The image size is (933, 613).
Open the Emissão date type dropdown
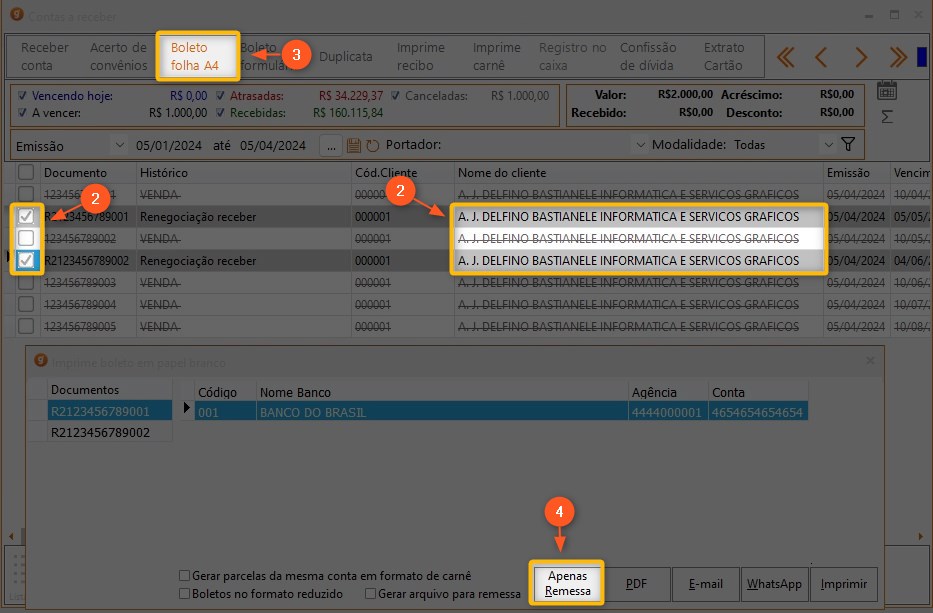(x=120, y=146)
